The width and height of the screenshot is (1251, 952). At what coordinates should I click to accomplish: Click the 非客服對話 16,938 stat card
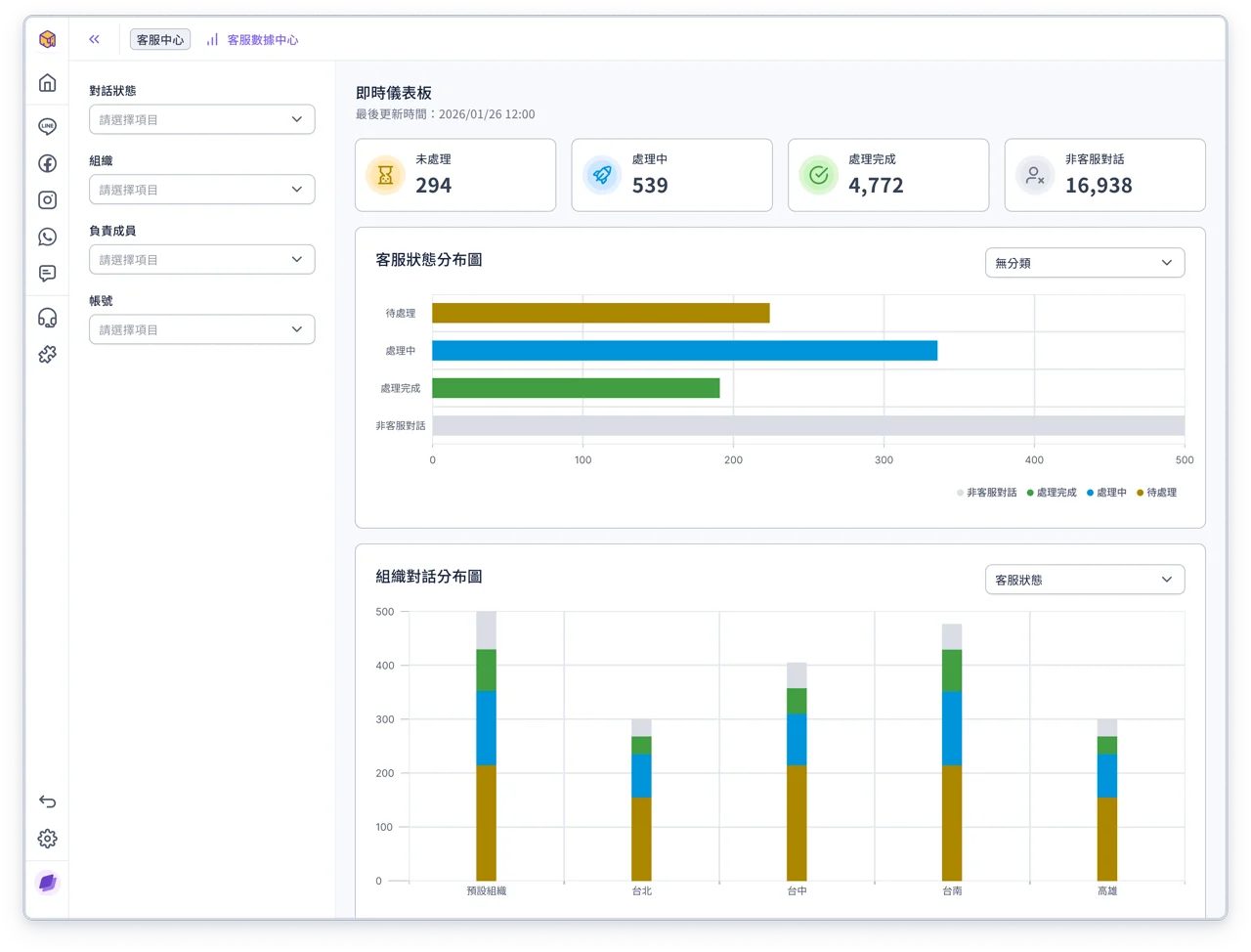[x=1105, y=175]
